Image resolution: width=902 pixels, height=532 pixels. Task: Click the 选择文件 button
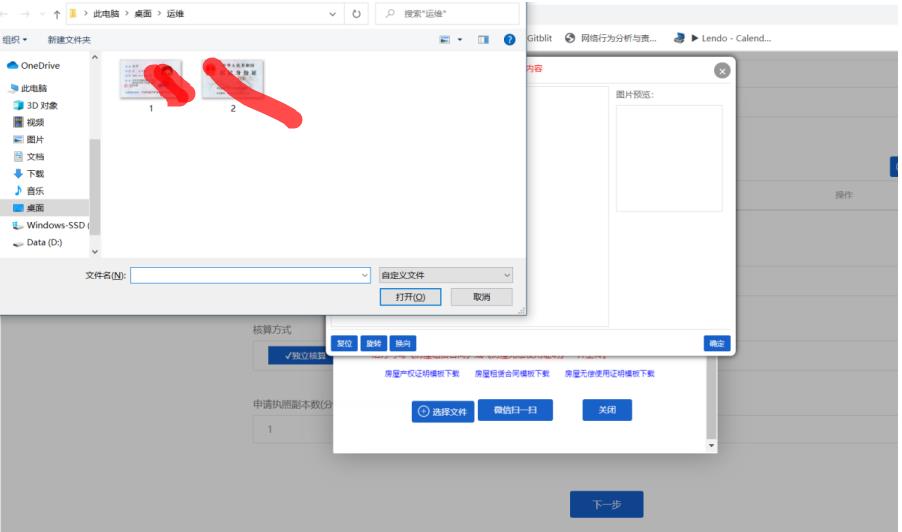point(443,412)
